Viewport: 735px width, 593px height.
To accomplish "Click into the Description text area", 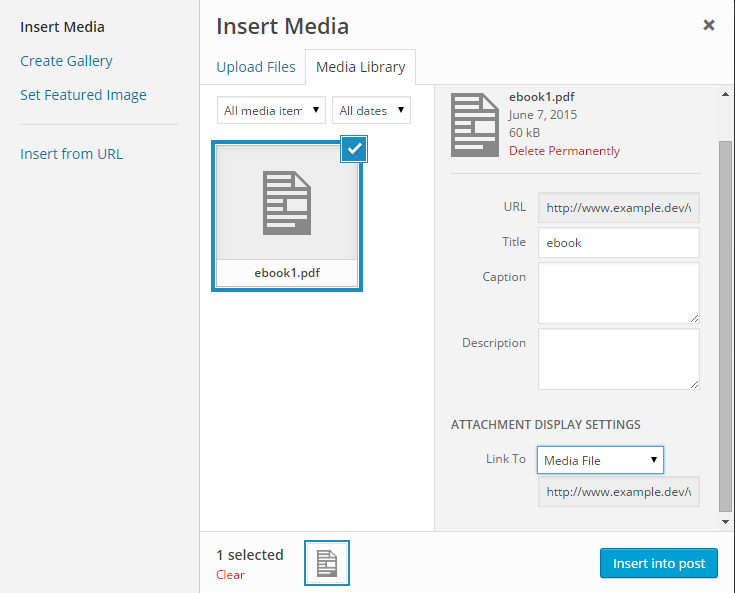I will pyautogui.click(x=619, y=359).
